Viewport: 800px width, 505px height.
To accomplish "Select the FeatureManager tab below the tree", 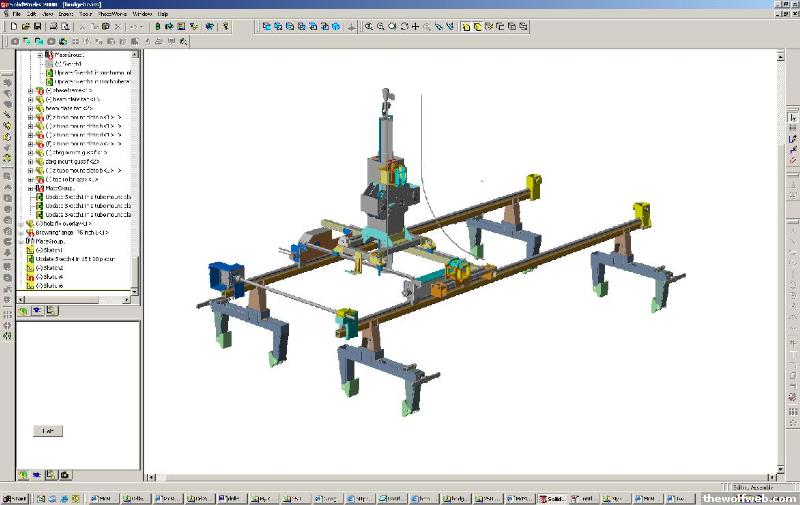I will tap(23, 311).
